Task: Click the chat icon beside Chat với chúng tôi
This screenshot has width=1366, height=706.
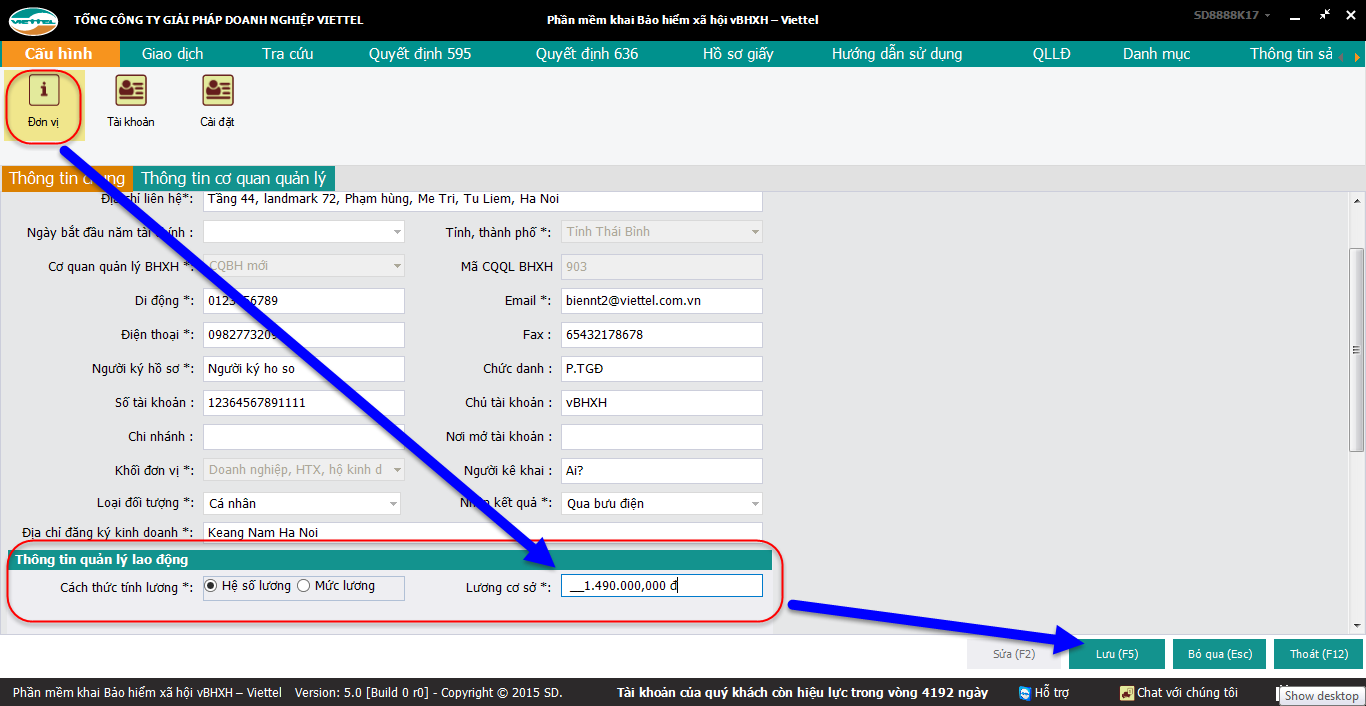Action: point(1127,693)
